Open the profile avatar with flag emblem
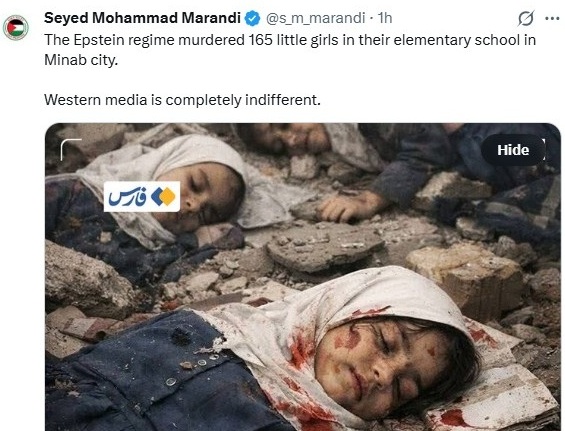565x431 pixels. coord(16,27)
